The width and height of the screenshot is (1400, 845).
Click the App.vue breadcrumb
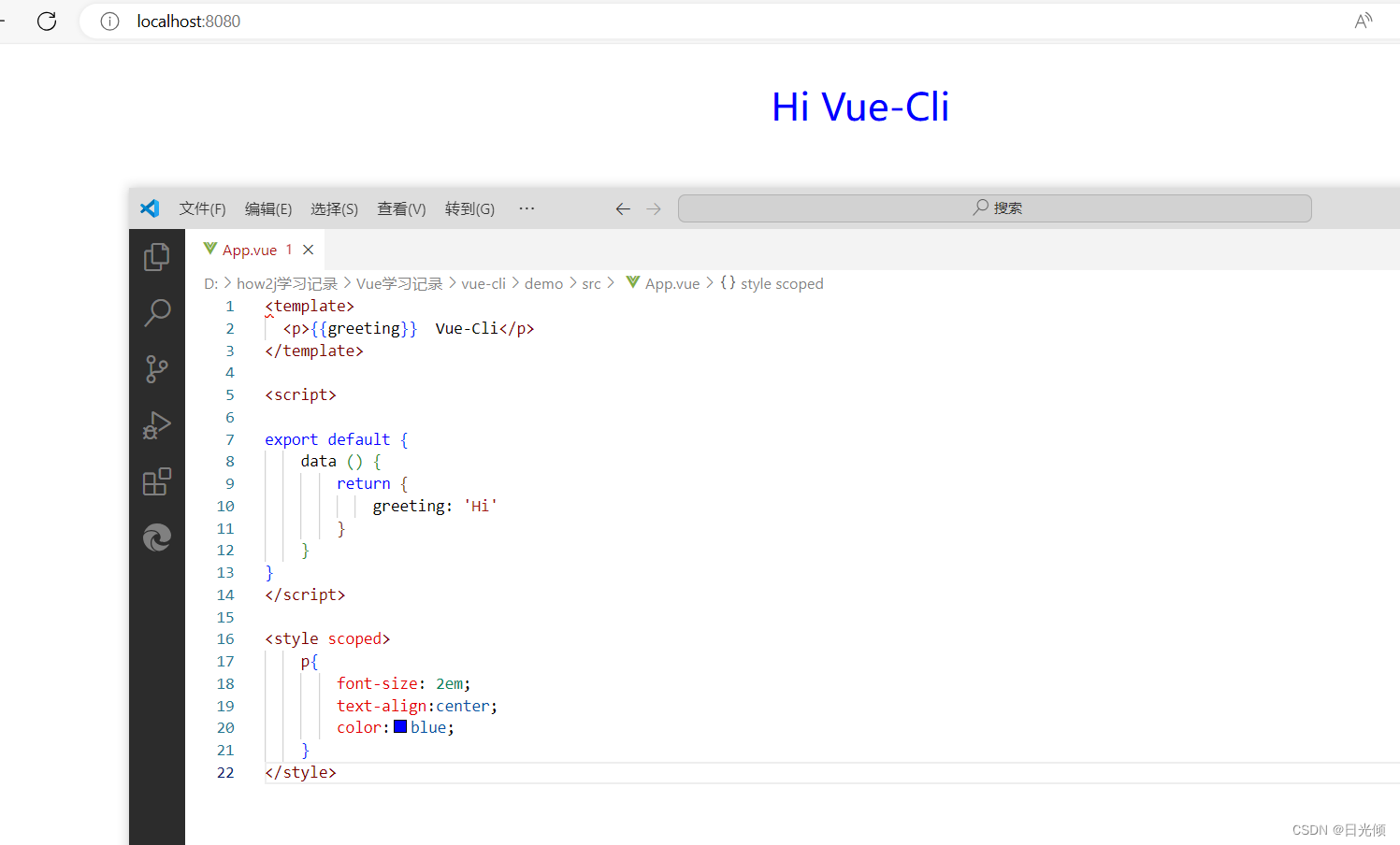tap(663, 283)
